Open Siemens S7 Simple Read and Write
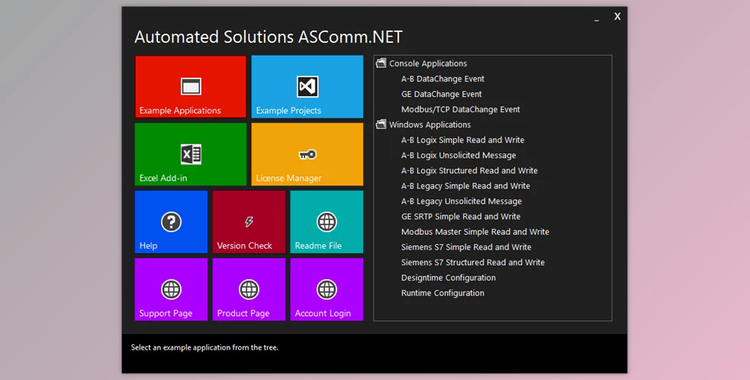Viewport: 750px width, 380px height. tap(466, 247)
